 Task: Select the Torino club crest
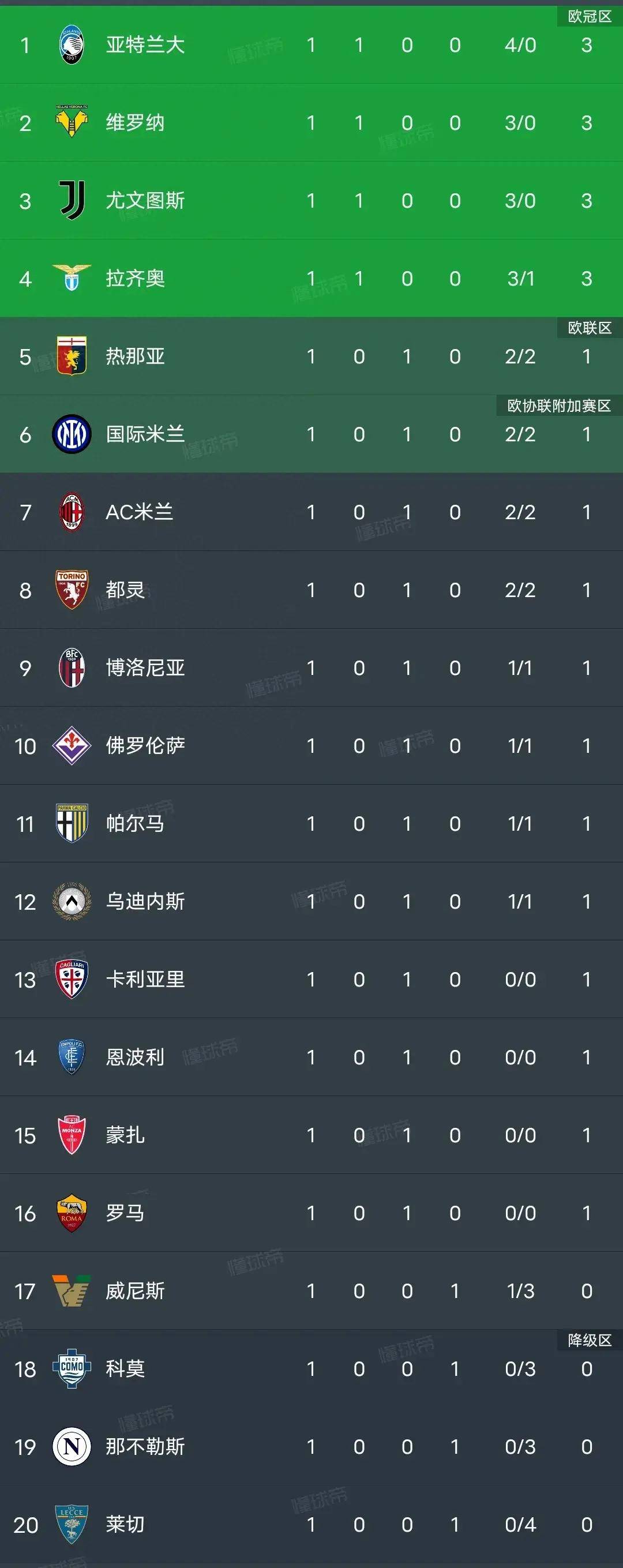click(71, 589)
